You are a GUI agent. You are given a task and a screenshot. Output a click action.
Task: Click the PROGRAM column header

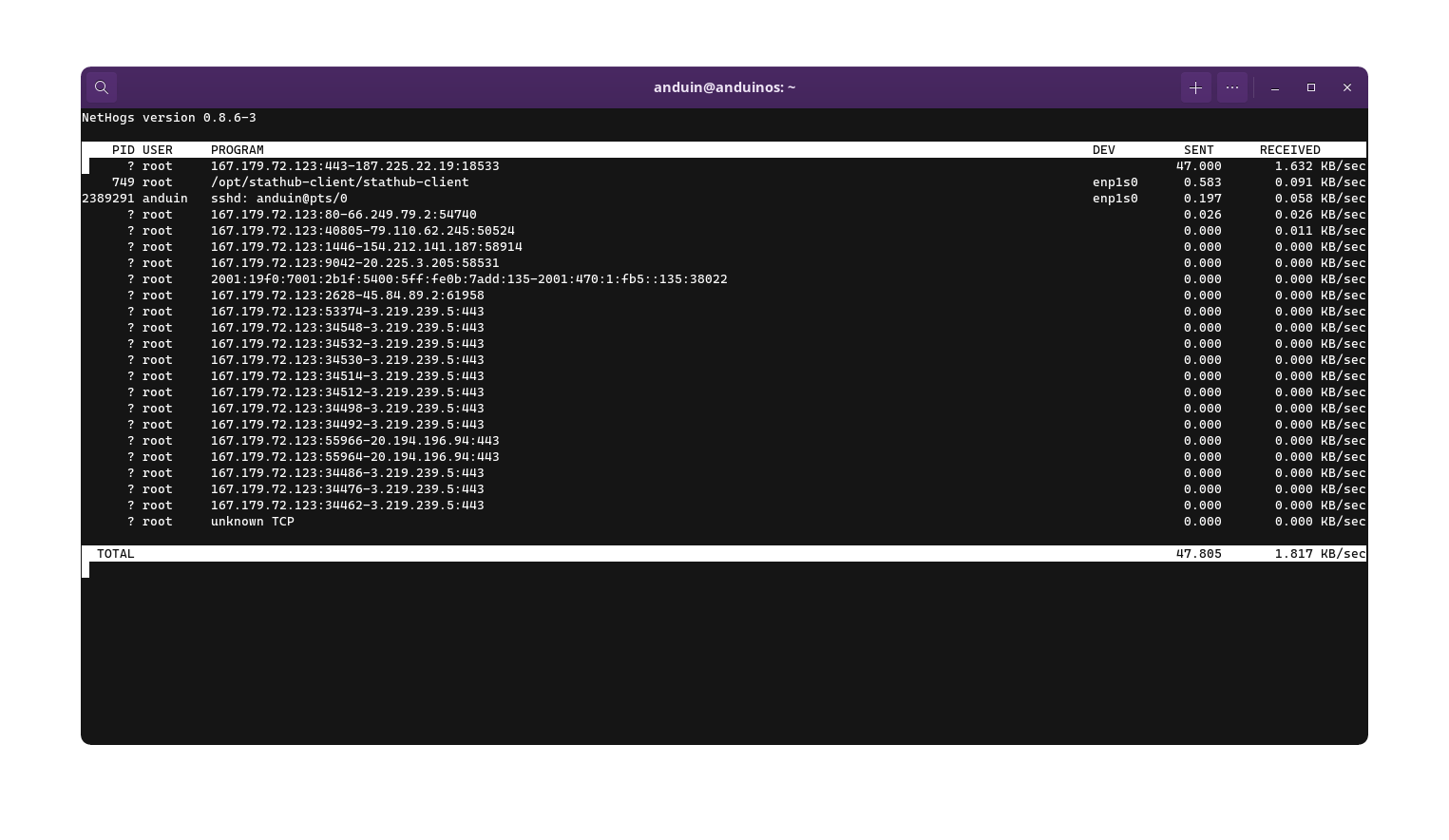237,150
